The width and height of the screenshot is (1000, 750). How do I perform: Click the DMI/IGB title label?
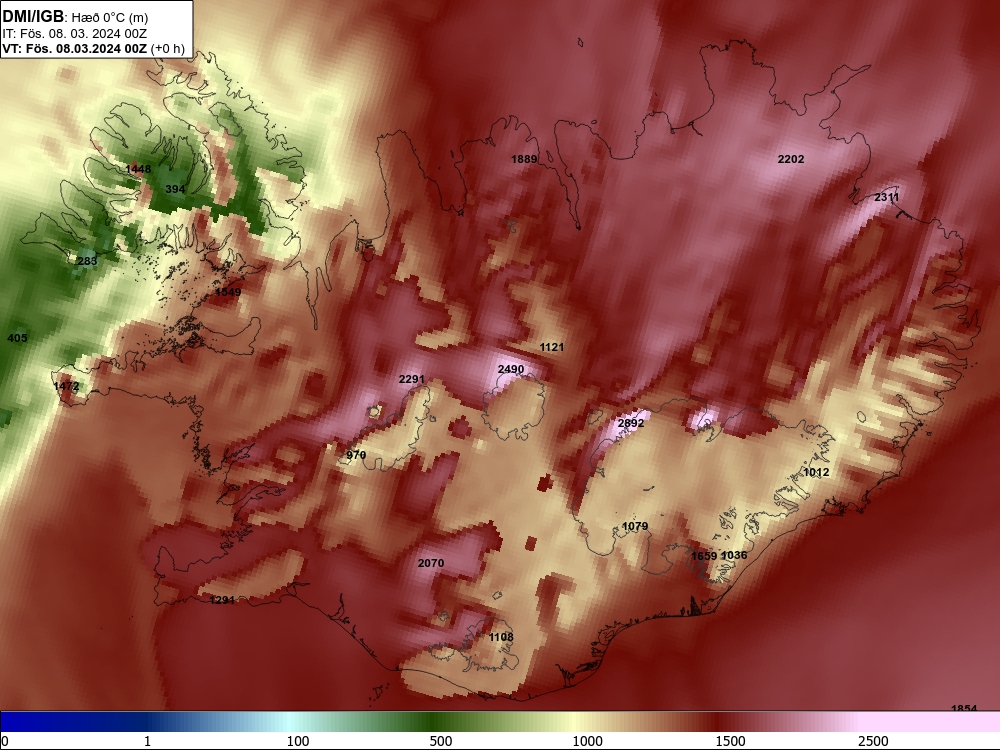point(33,16)
